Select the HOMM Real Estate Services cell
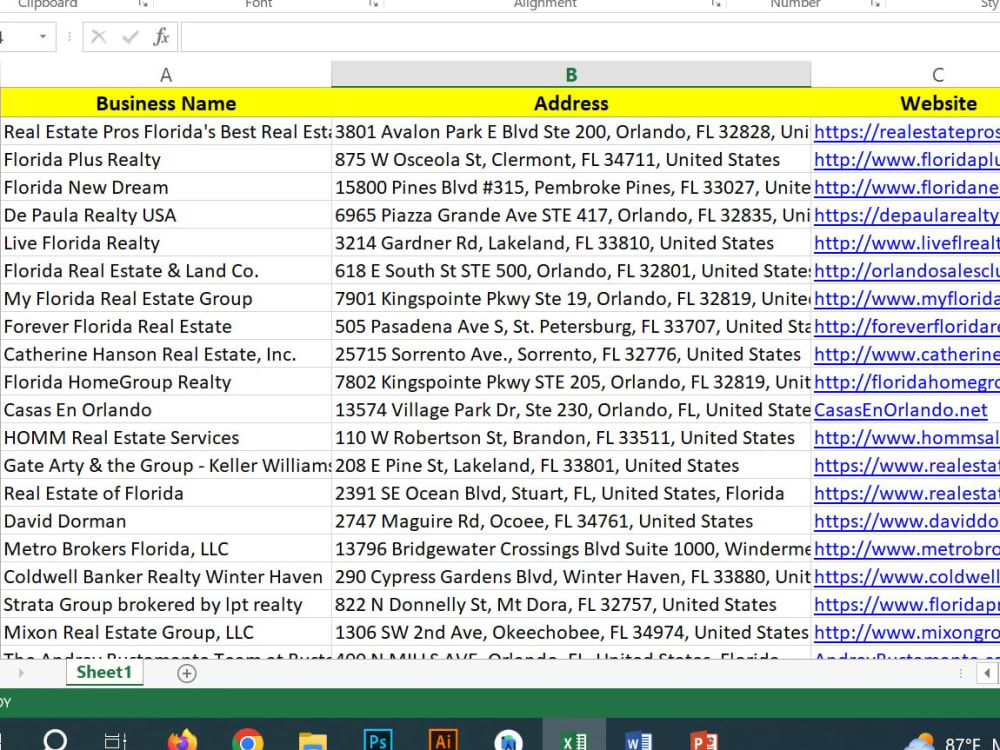1000x750 pixels. click(166, 438)
